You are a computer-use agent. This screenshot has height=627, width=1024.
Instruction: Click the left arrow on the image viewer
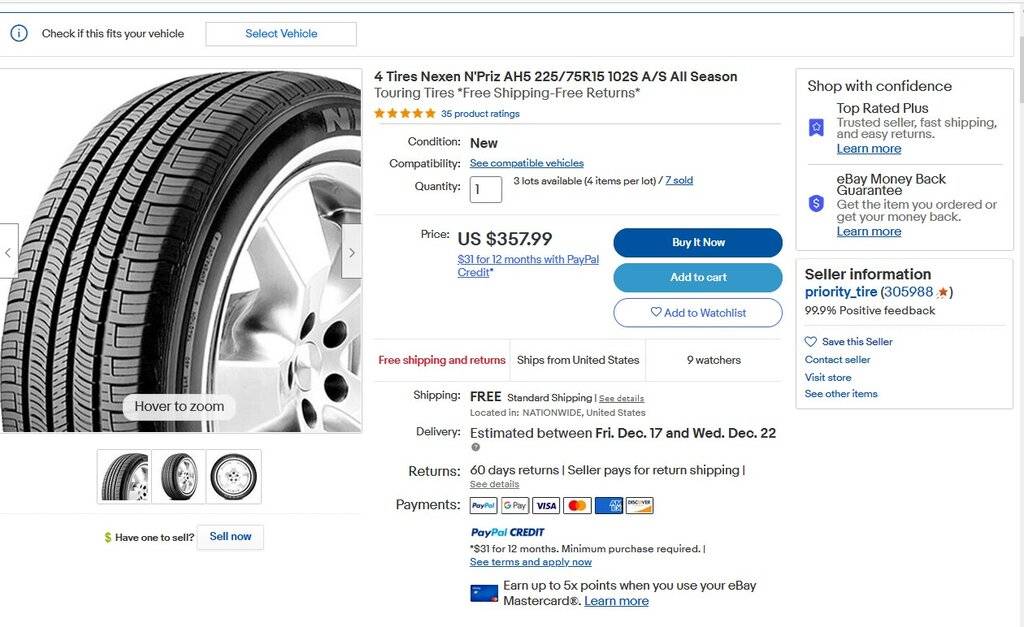[x=8, y=253]
